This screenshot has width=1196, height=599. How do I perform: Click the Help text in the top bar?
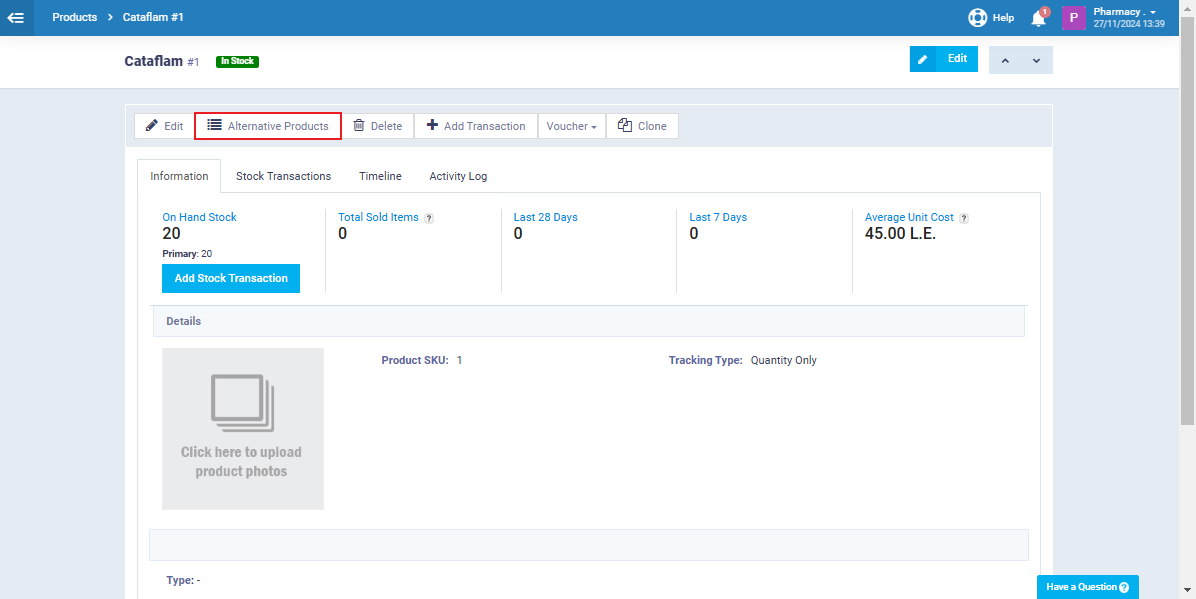point(1003,18)
